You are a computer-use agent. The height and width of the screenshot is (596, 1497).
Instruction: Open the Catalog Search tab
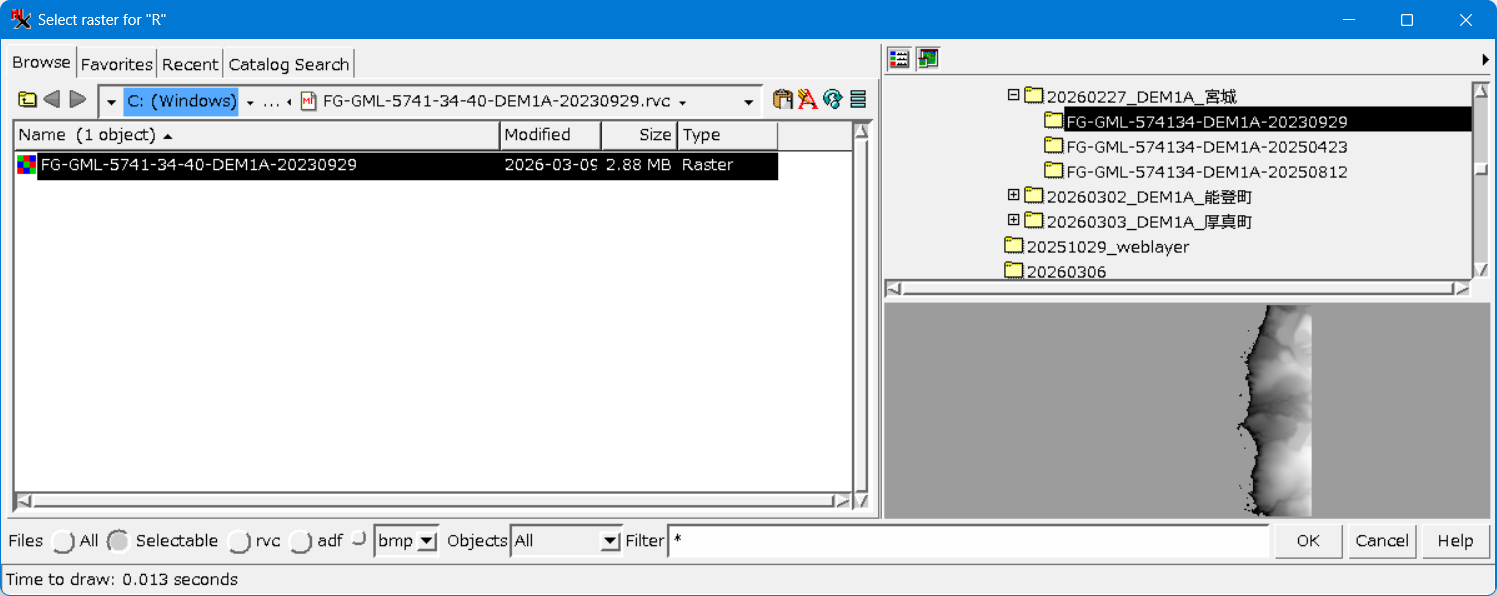coord(288,64)
